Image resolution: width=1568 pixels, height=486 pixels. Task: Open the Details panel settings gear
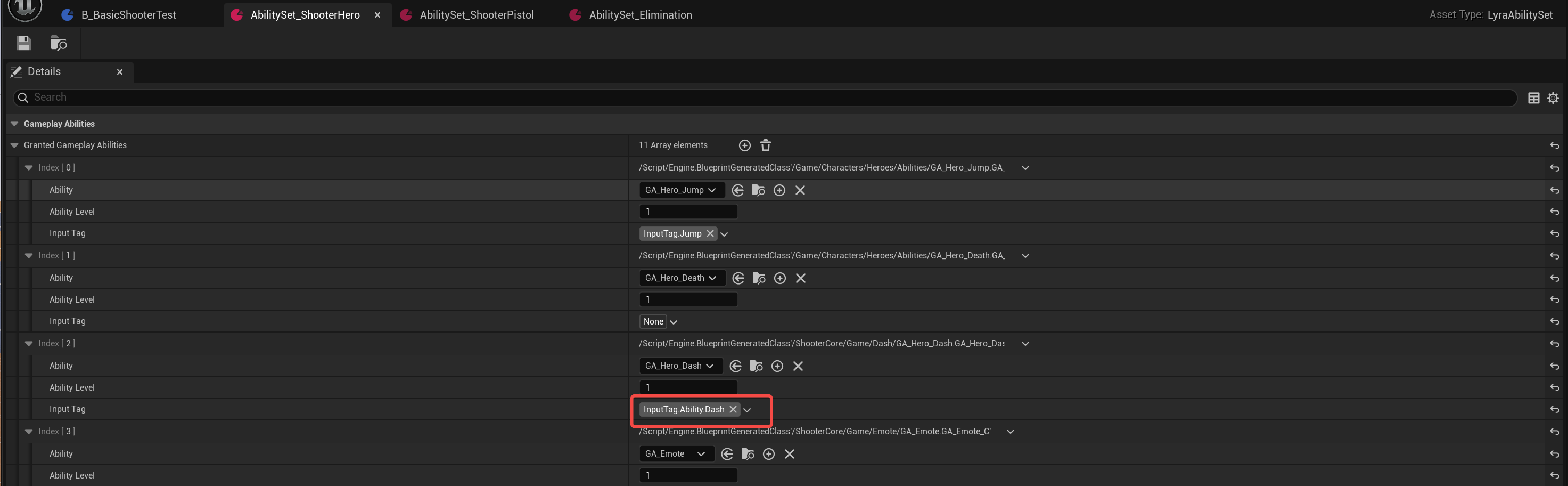1553,98
